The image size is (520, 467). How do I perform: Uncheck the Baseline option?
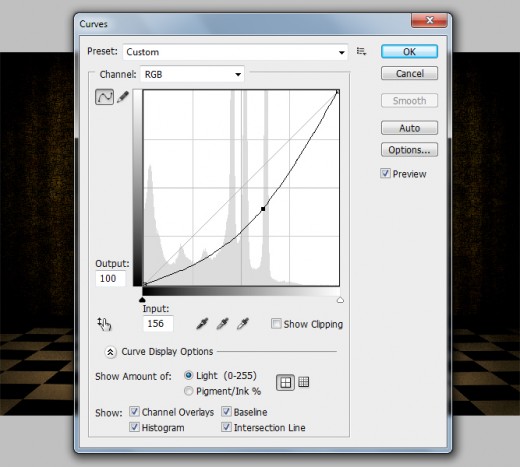pyautogui.click(x=226, y=412)
